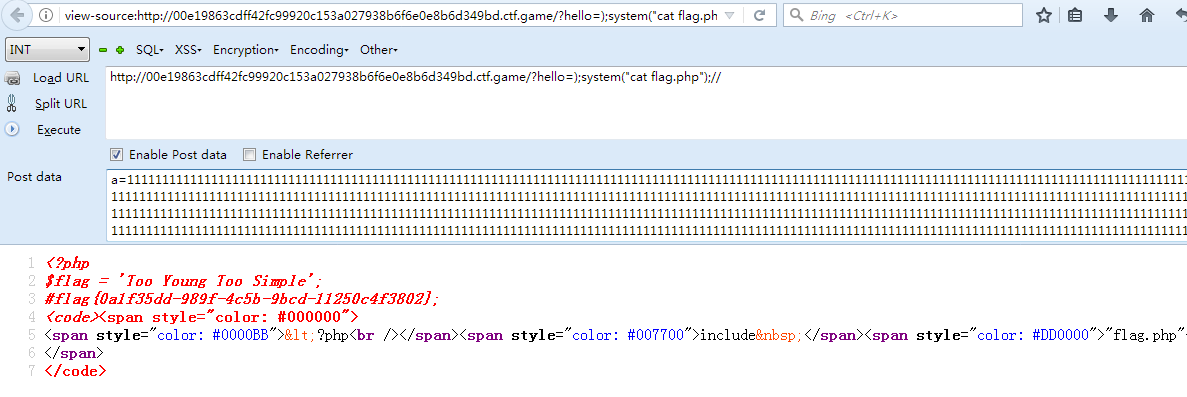Click the '<code>' tag on line 4

pos(73,317)
